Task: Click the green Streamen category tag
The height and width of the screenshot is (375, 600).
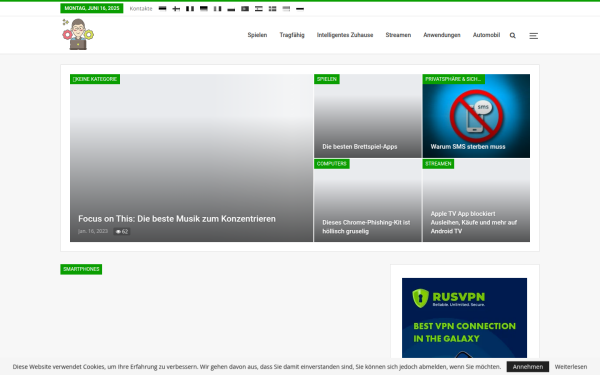Action: coord(438,164)
